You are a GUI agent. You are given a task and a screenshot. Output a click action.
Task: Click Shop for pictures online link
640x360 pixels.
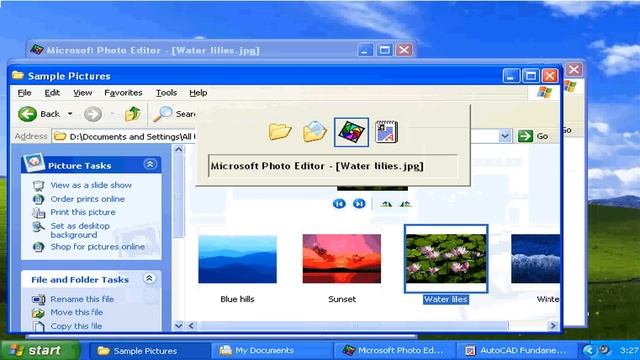[98, 247]
